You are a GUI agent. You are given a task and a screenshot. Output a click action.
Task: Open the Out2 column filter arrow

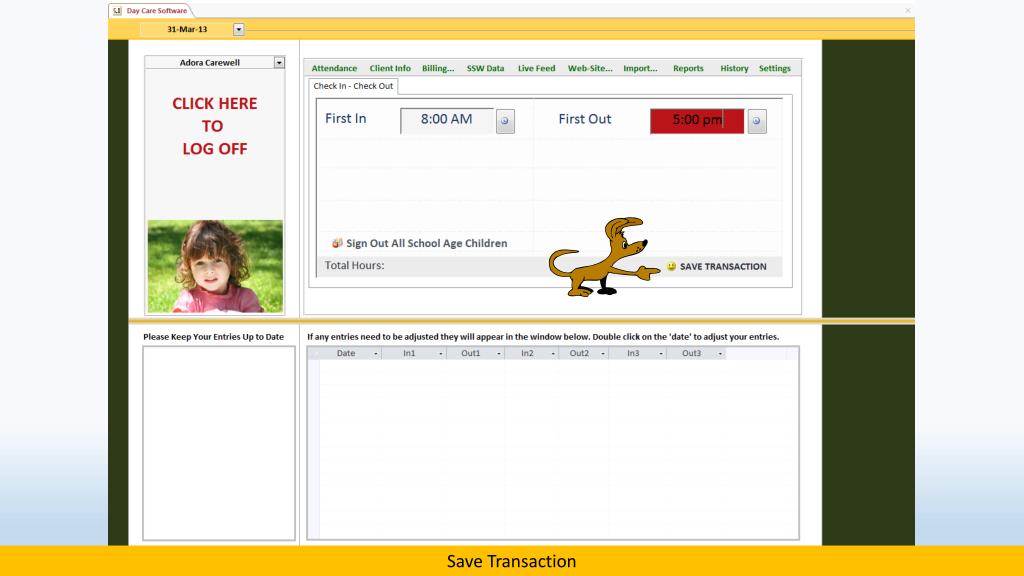pos(603,354)
